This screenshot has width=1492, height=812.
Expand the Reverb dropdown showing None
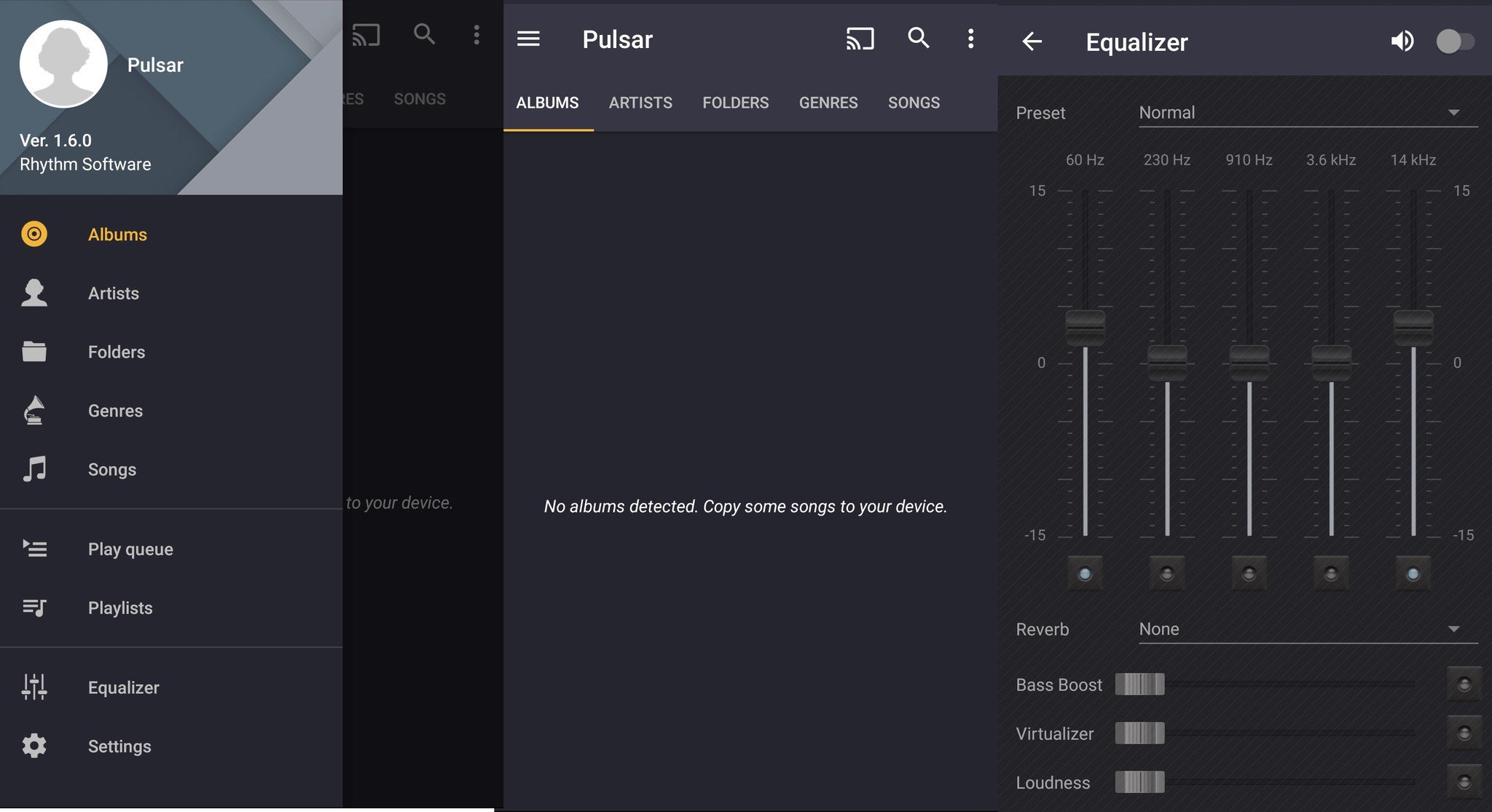pos(1308,629)
